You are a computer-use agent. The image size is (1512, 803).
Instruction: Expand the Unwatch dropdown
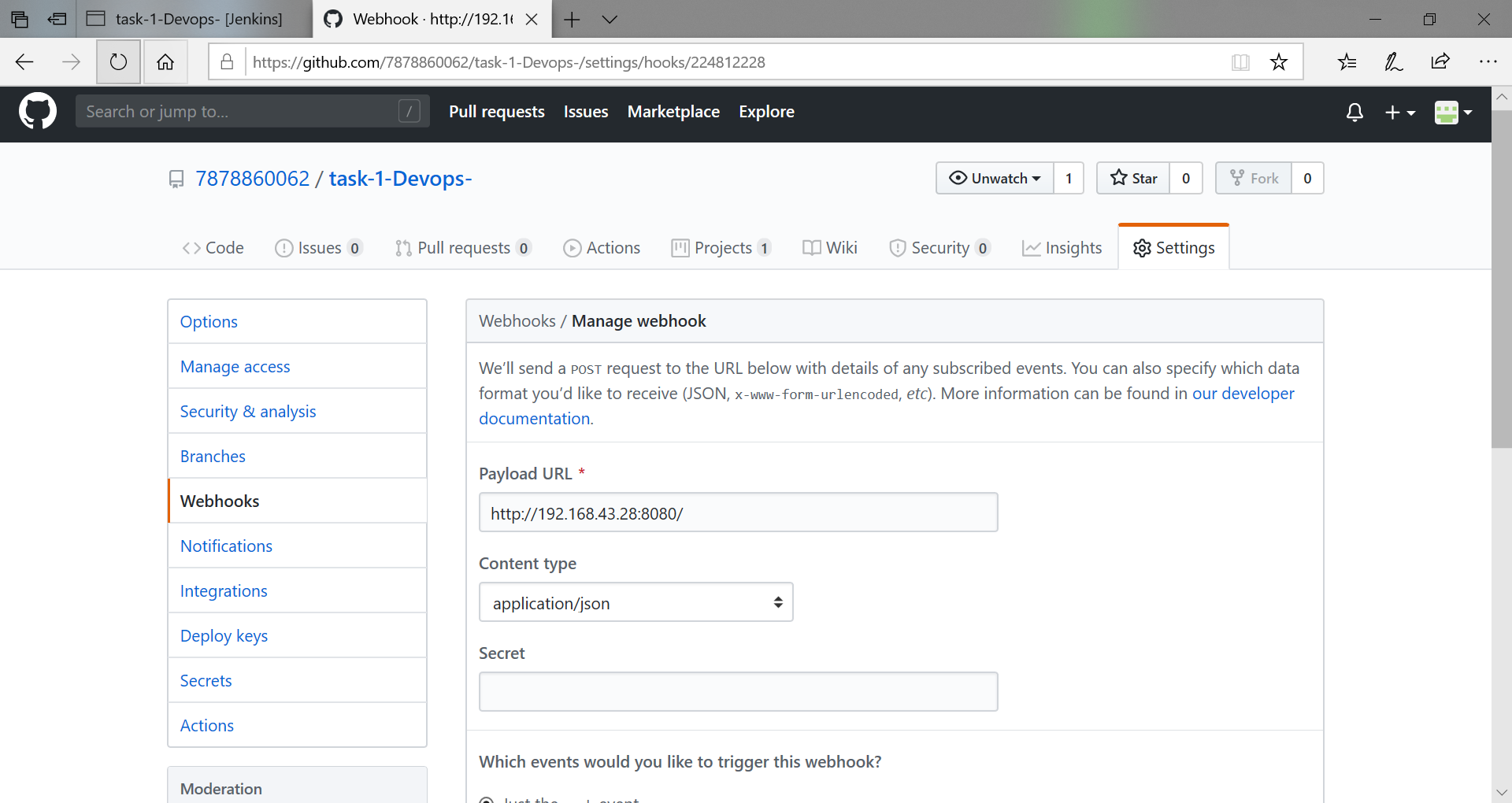(995, 178)
